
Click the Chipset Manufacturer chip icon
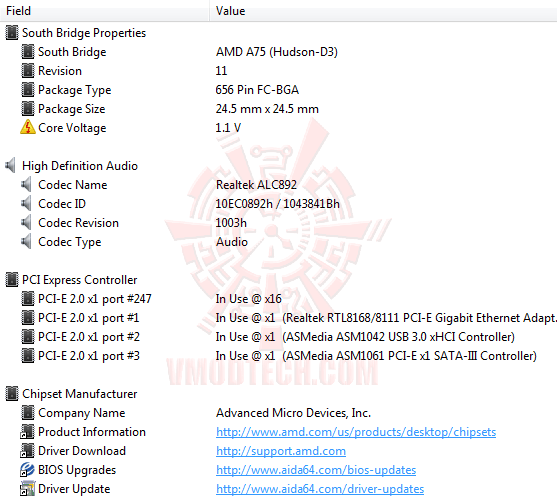(12, 394)
